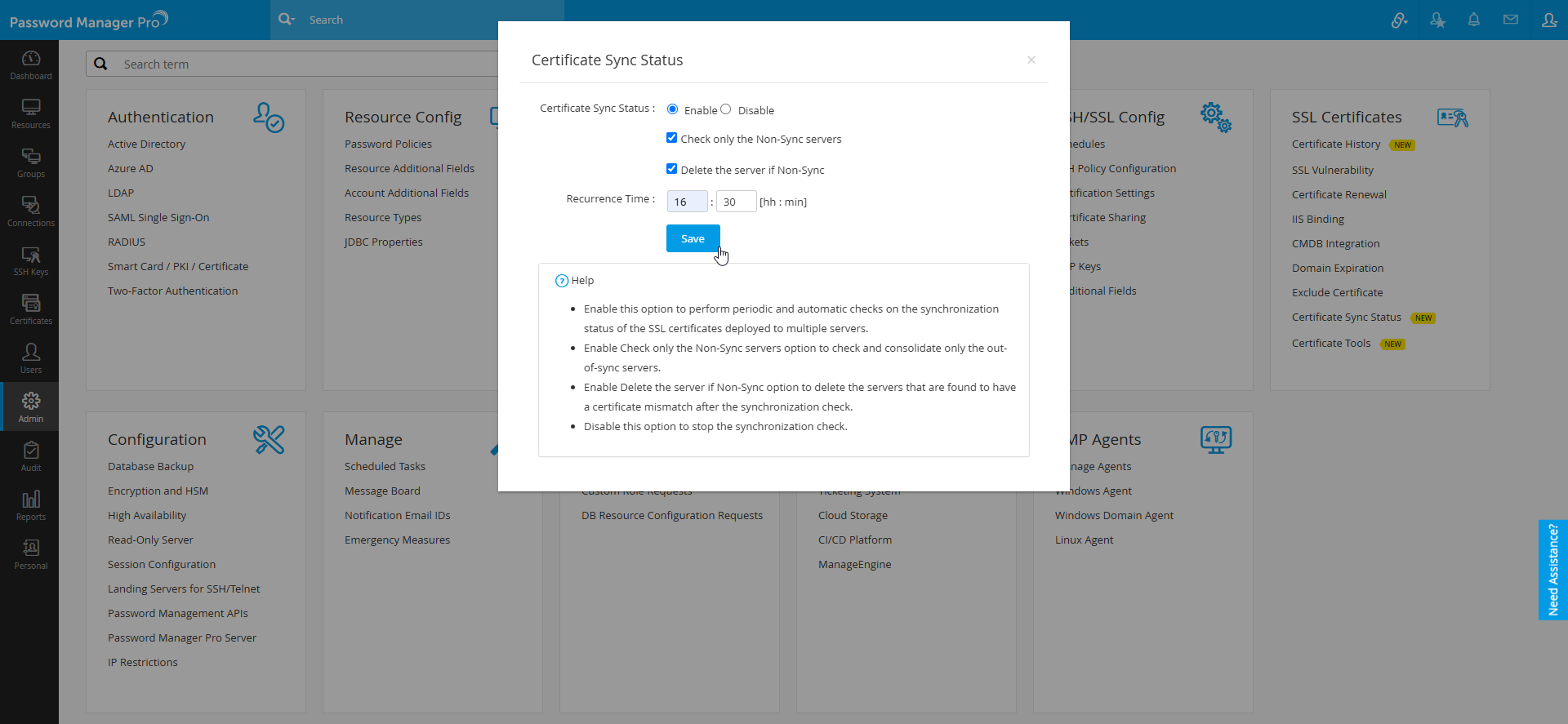
Task: Open Azure AD link
Action: coord(131,168)
